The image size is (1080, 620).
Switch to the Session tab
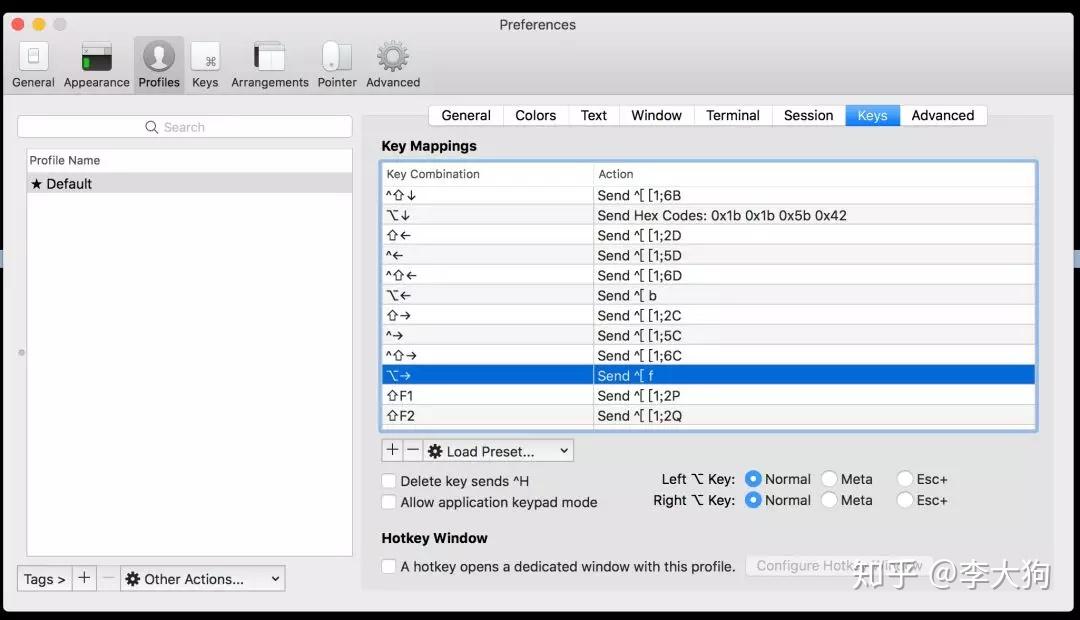[809, 115]
